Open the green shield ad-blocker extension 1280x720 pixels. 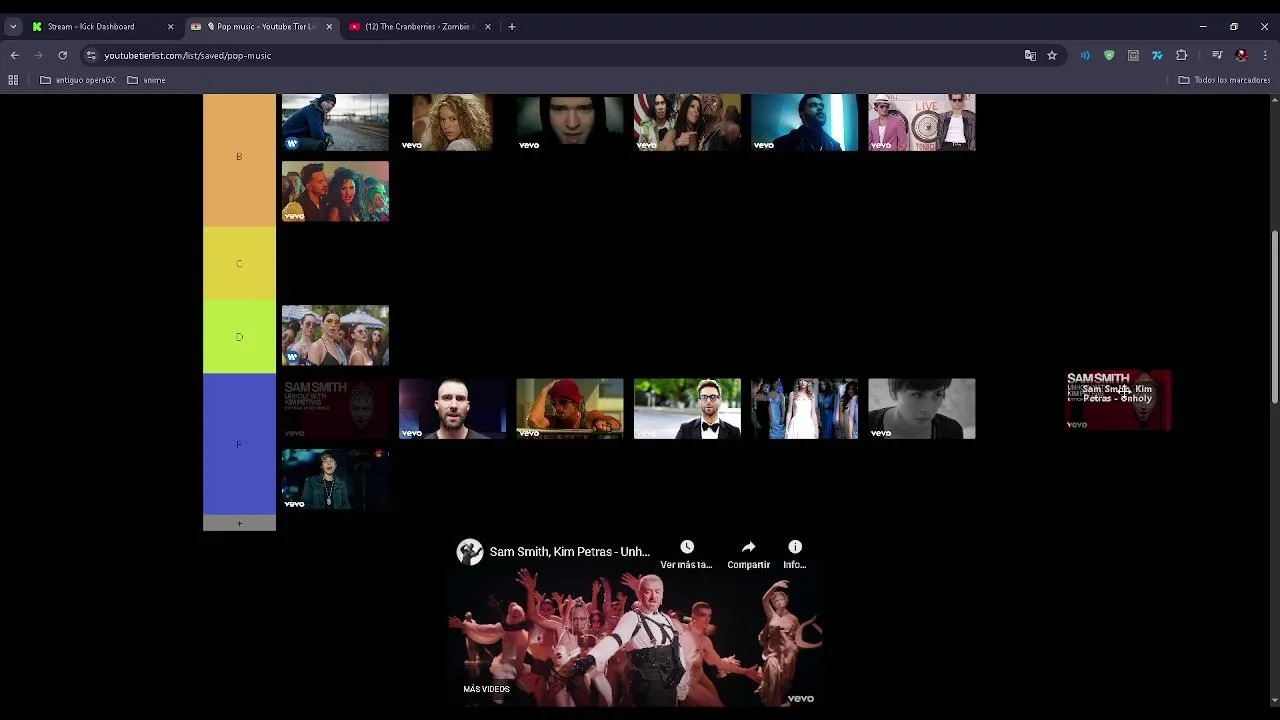[1109, 56]
